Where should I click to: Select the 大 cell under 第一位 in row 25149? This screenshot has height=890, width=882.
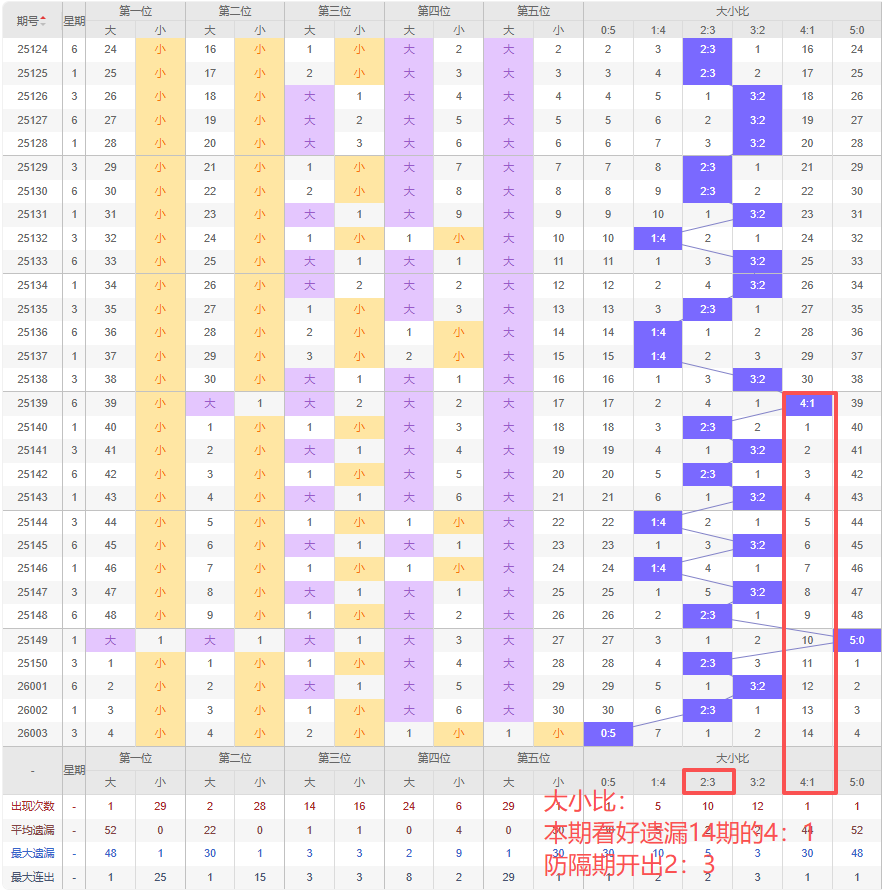point(110,640)
